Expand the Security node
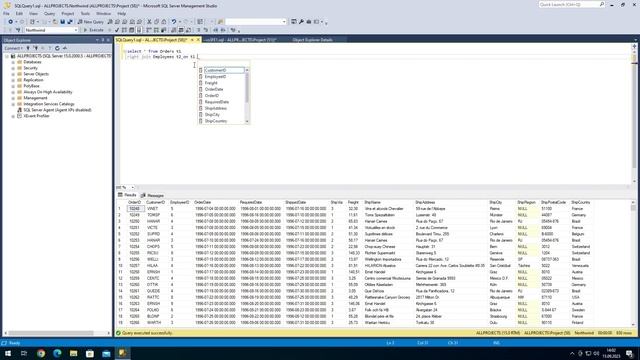 (x=13, y=68)
